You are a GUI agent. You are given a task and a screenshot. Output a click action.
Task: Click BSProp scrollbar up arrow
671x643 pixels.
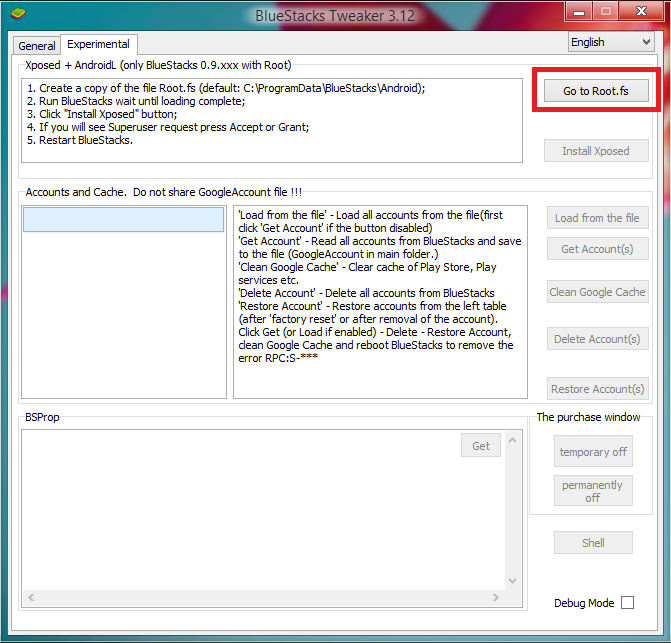click(x=513, y=440)
